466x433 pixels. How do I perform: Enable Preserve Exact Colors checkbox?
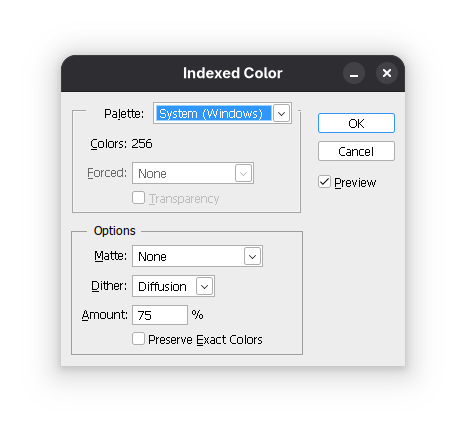pyautogui.click(x=138, y=339)
